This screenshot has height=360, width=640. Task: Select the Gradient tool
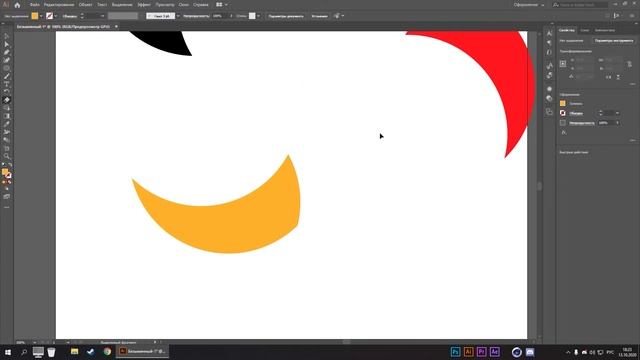click(7, 116)
